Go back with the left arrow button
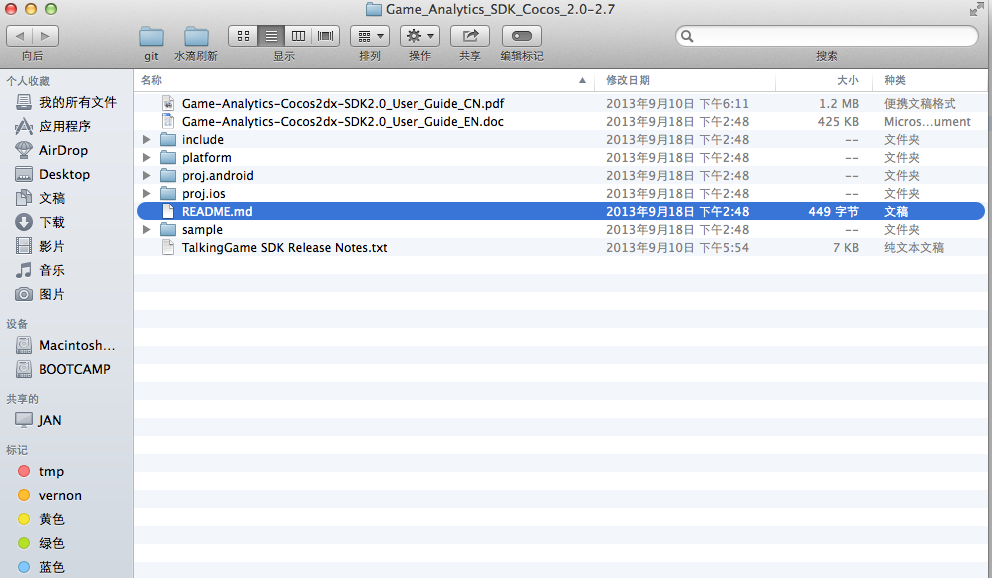The image size is (992, 578). point(20,36)
